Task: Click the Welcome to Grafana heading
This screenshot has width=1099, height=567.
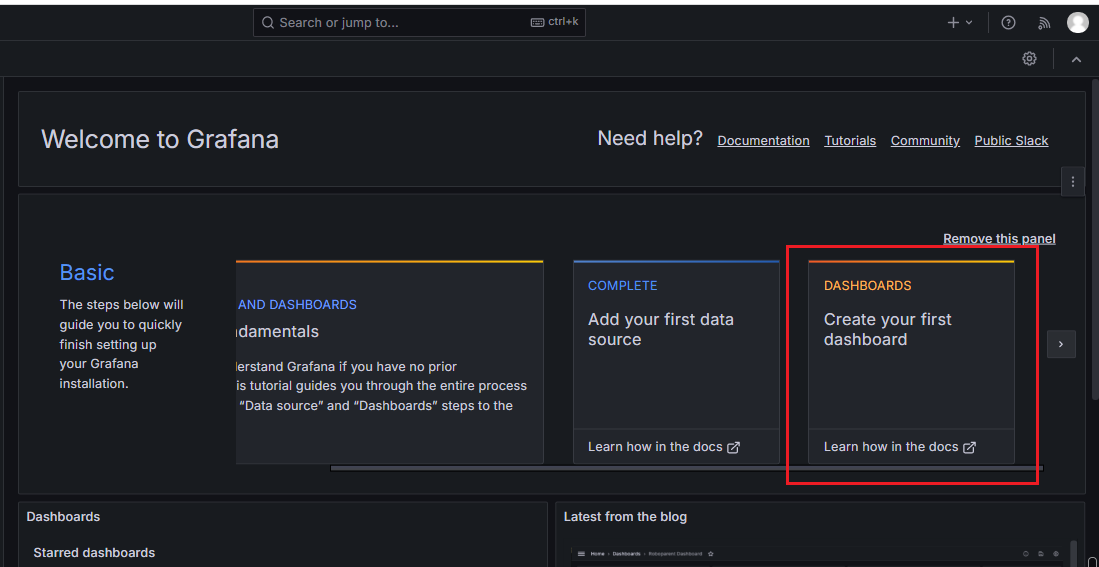Action: click(x=160, y=139)
